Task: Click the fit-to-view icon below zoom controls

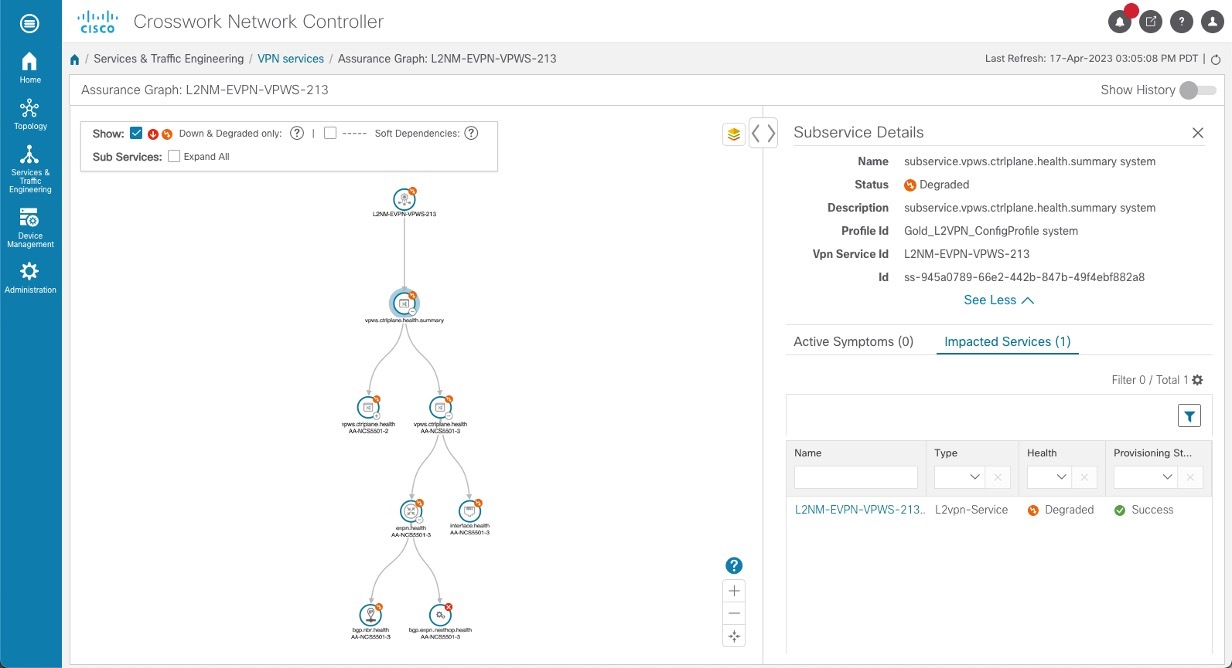Action: pos(734,636)
